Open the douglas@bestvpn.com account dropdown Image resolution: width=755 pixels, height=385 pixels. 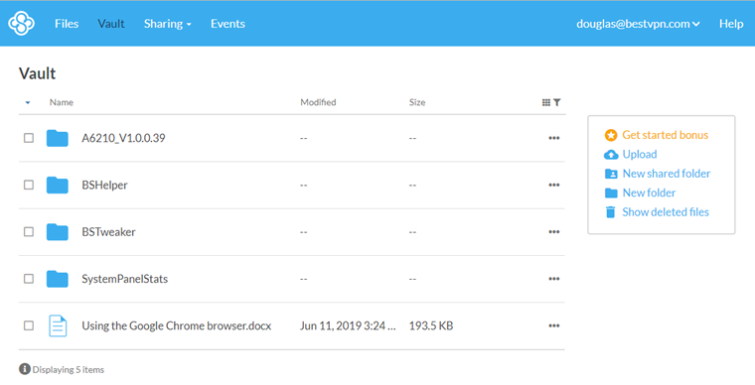[638, 24]
